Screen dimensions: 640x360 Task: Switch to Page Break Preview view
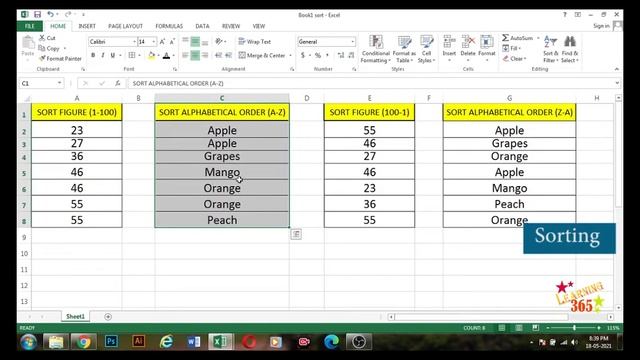click(x=535, y=328)
